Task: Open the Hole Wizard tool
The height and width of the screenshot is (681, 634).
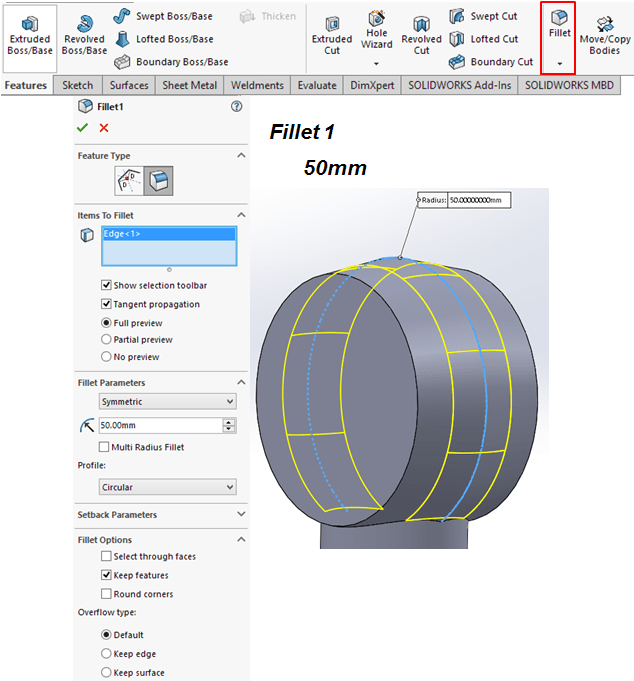Action: [377, 30]
